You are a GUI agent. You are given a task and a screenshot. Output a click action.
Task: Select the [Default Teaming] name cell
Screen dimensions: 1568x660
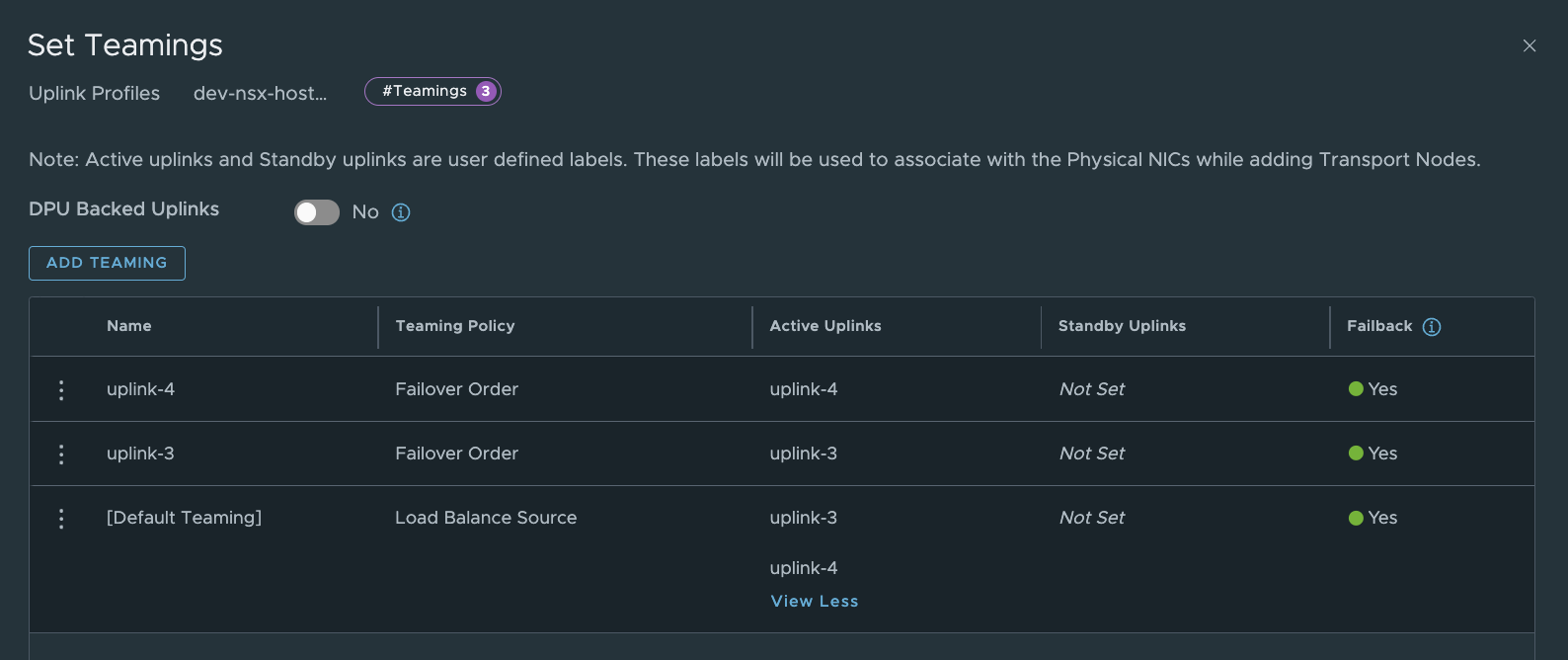[x=184, y=518]
